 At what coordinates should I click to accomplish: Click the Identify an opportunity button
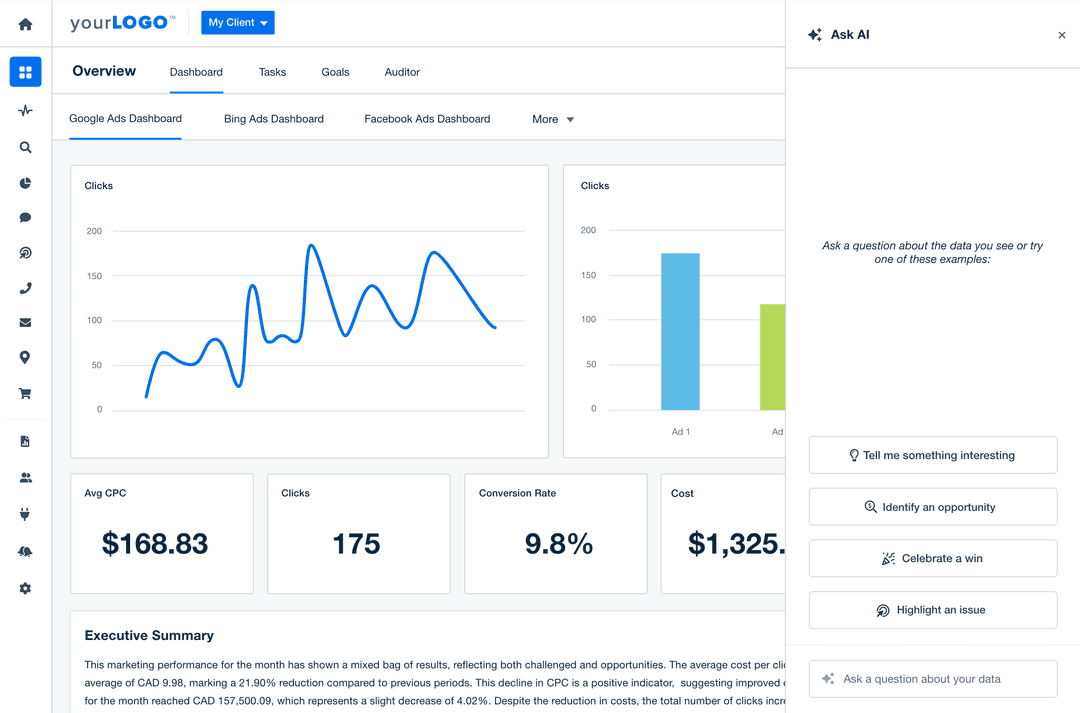pyautogui.click(x=933, y=507)
